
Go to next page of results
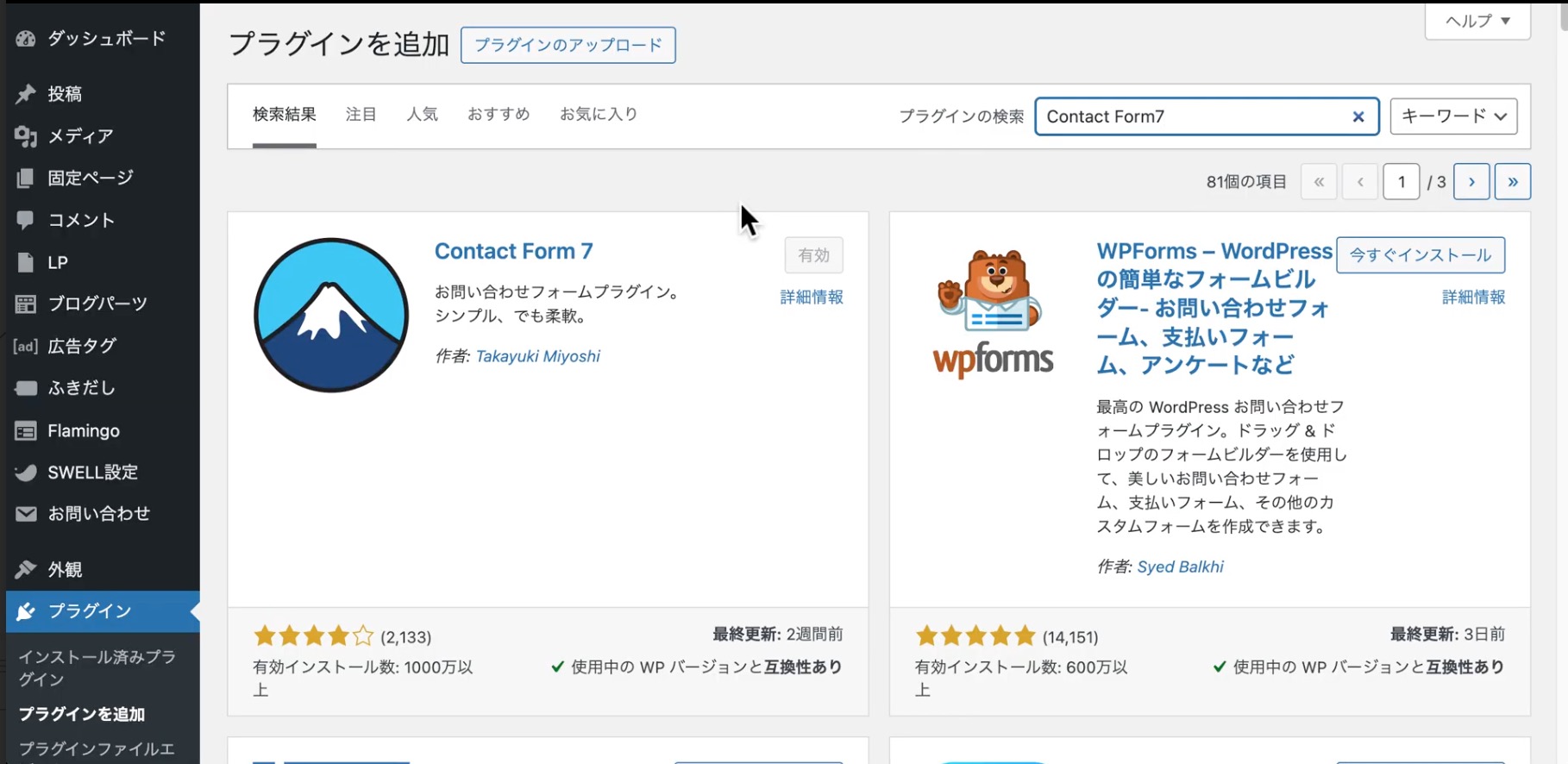coord(1471,182)
